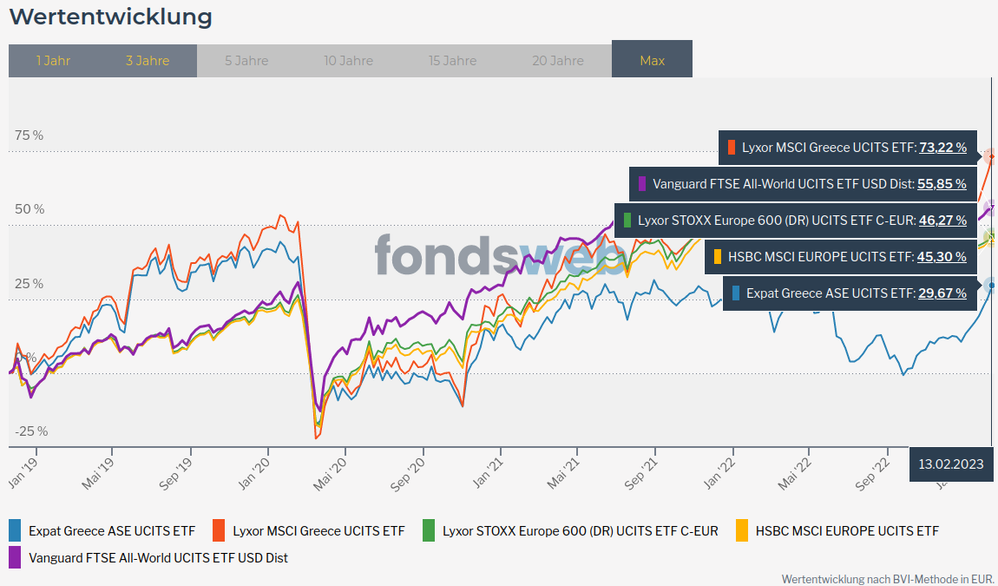This screenshot has height=586, width=998.
Task: Toggle HSBC MSCI EUROPE legend entry
Action: (846, 531)
